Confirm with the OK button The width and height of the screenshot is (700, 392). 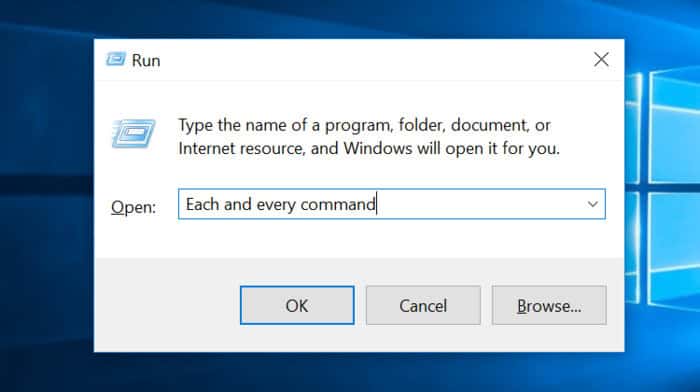coord(297,305)
